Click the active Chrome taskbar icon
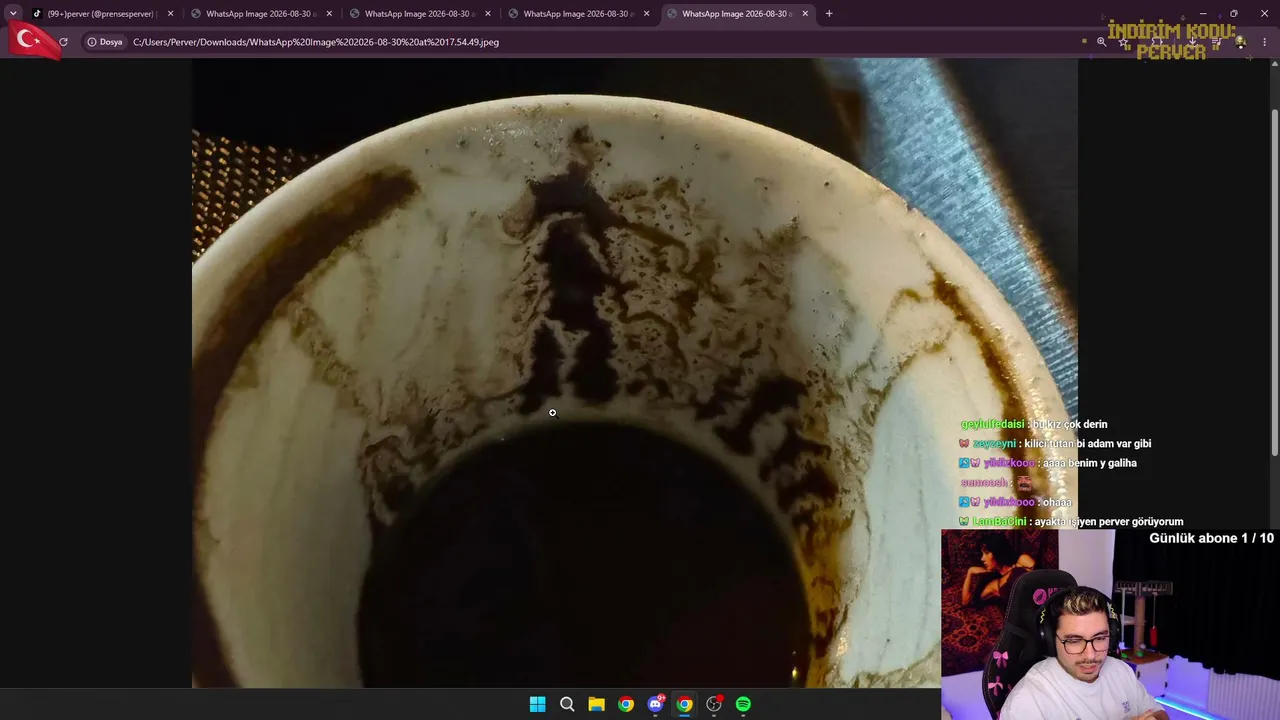 click(684, 704)
